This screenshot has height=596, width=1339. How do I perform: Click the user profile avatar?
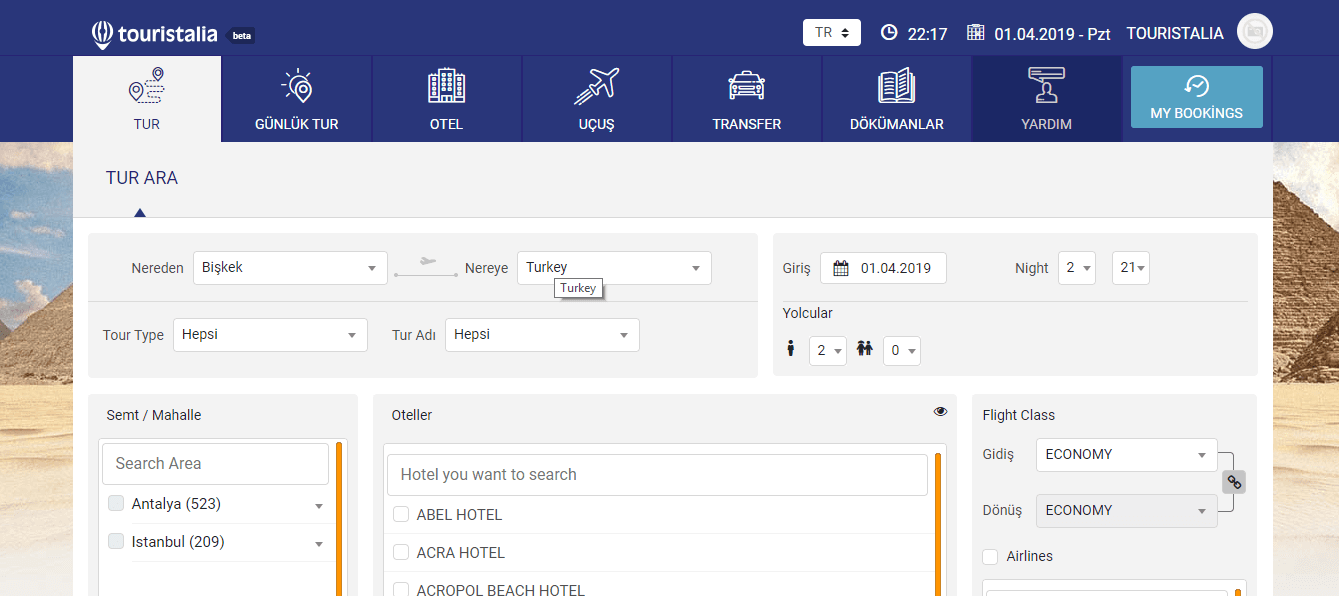pyautogui.click(x=1254, y=32)
